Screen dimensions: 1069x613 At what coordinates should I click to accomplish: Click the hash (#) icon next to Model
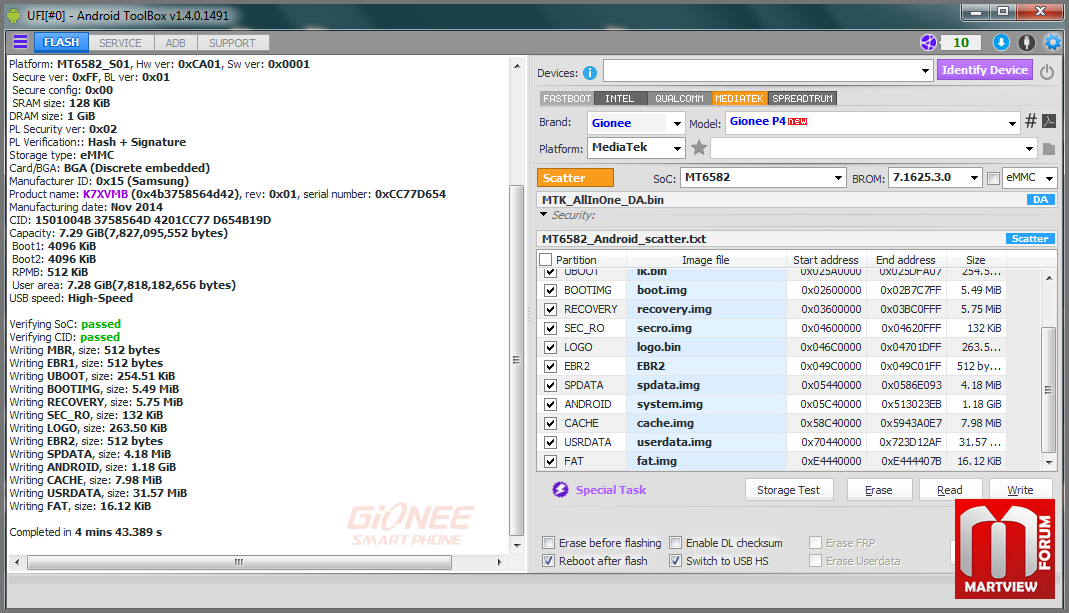click(1031, 121)
